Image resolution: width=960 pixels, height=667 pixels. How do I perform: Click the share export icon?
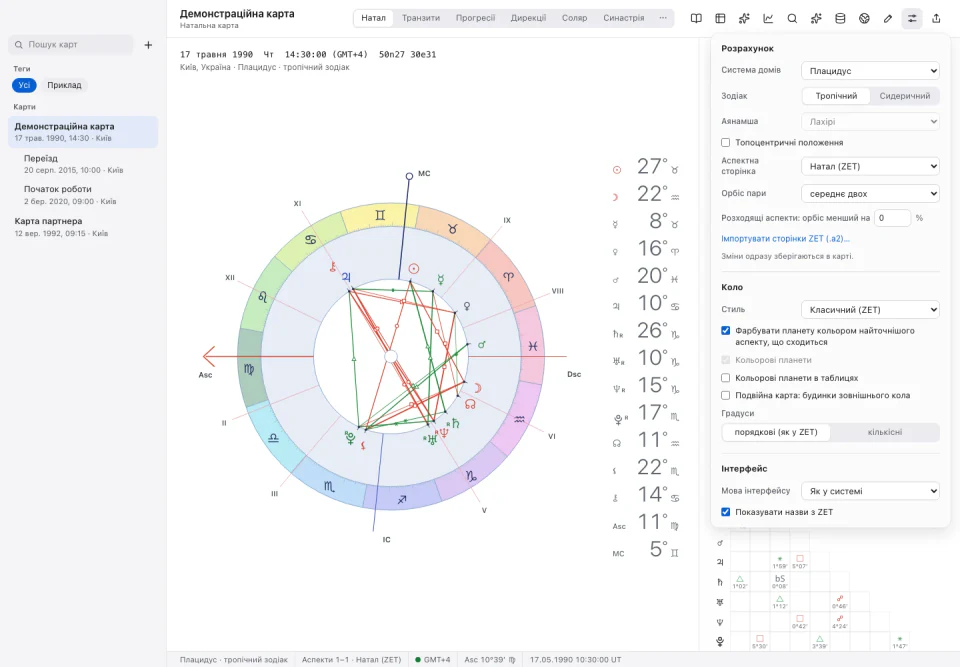click(936, 18)
